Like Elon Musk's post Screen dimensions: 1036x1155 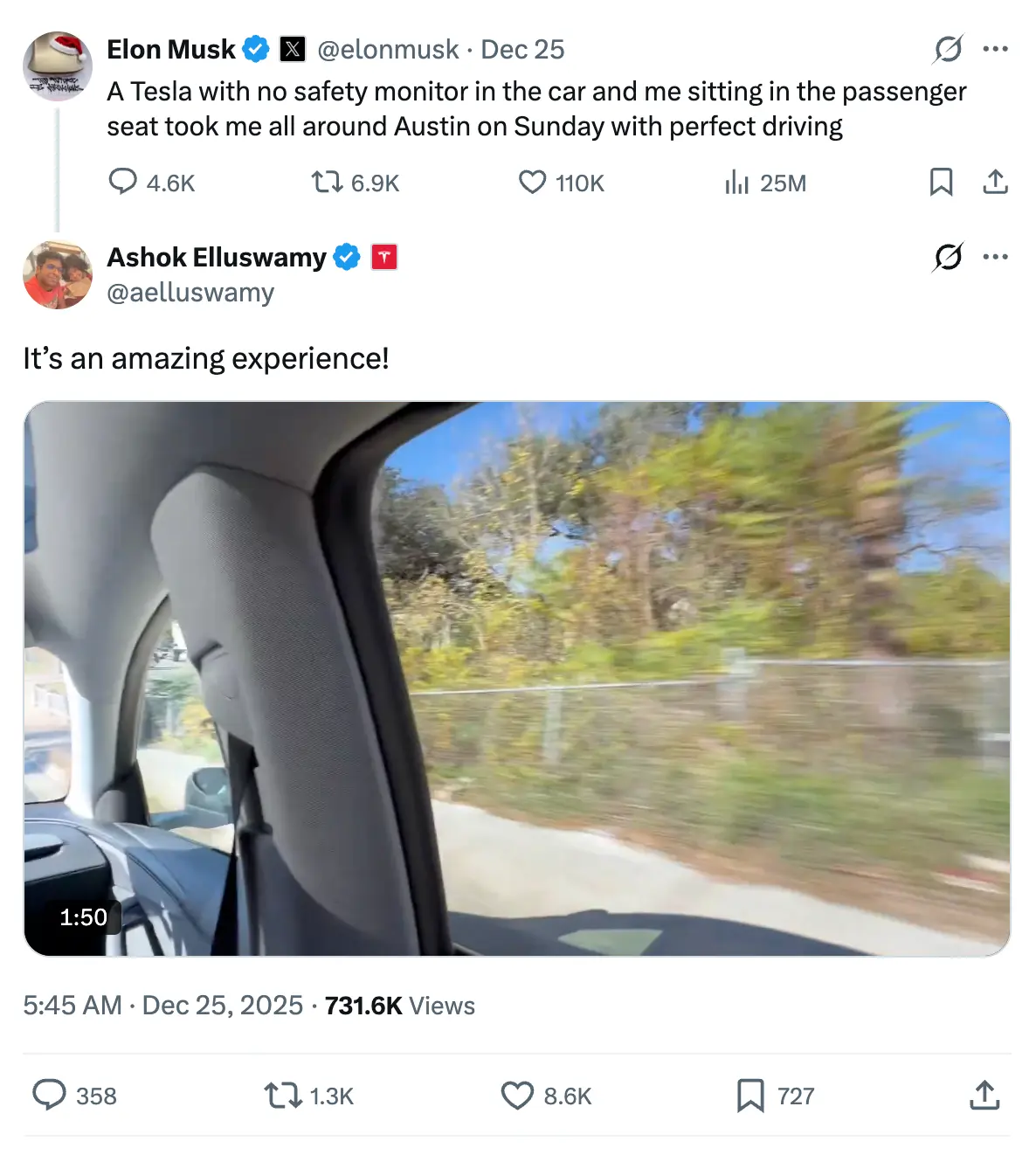point(532,182)
